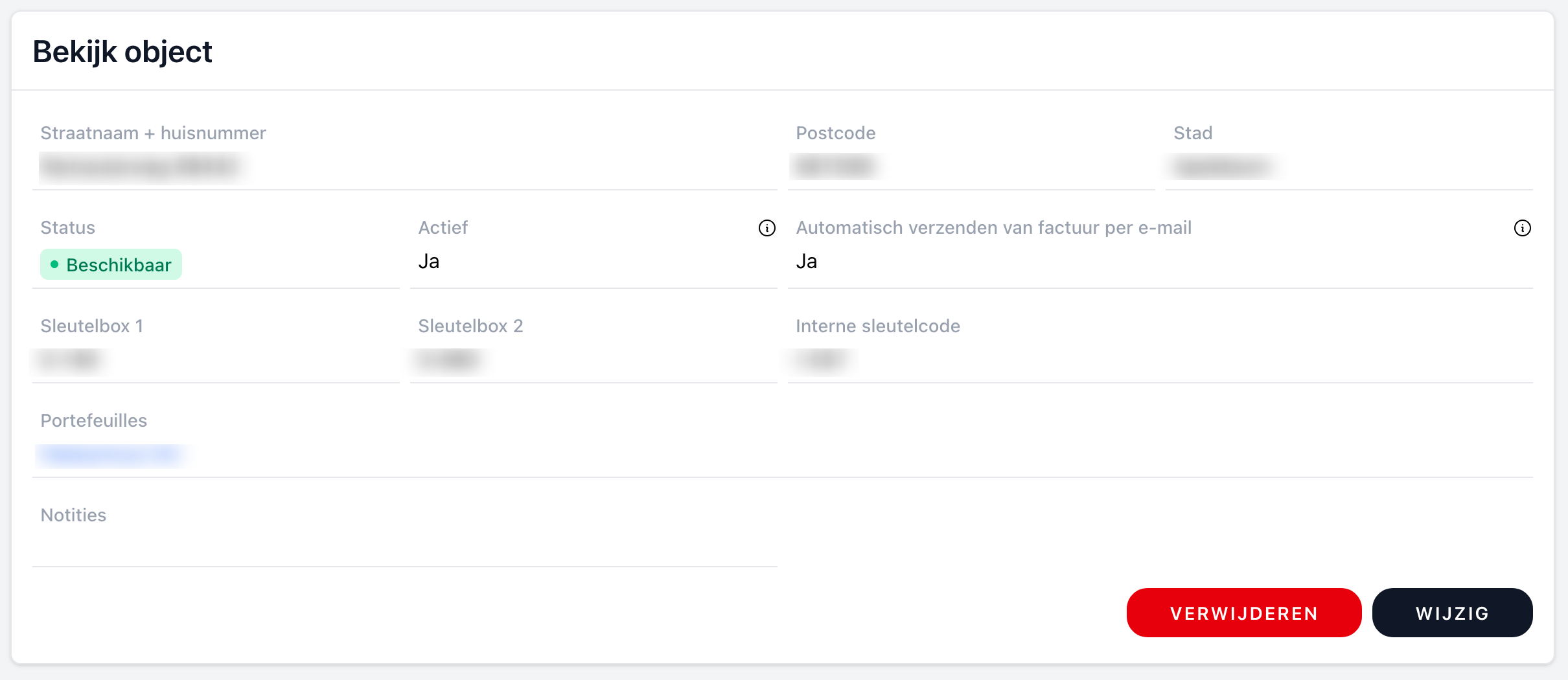Click the Sleutelbox 1 code value

click(70, 359)
